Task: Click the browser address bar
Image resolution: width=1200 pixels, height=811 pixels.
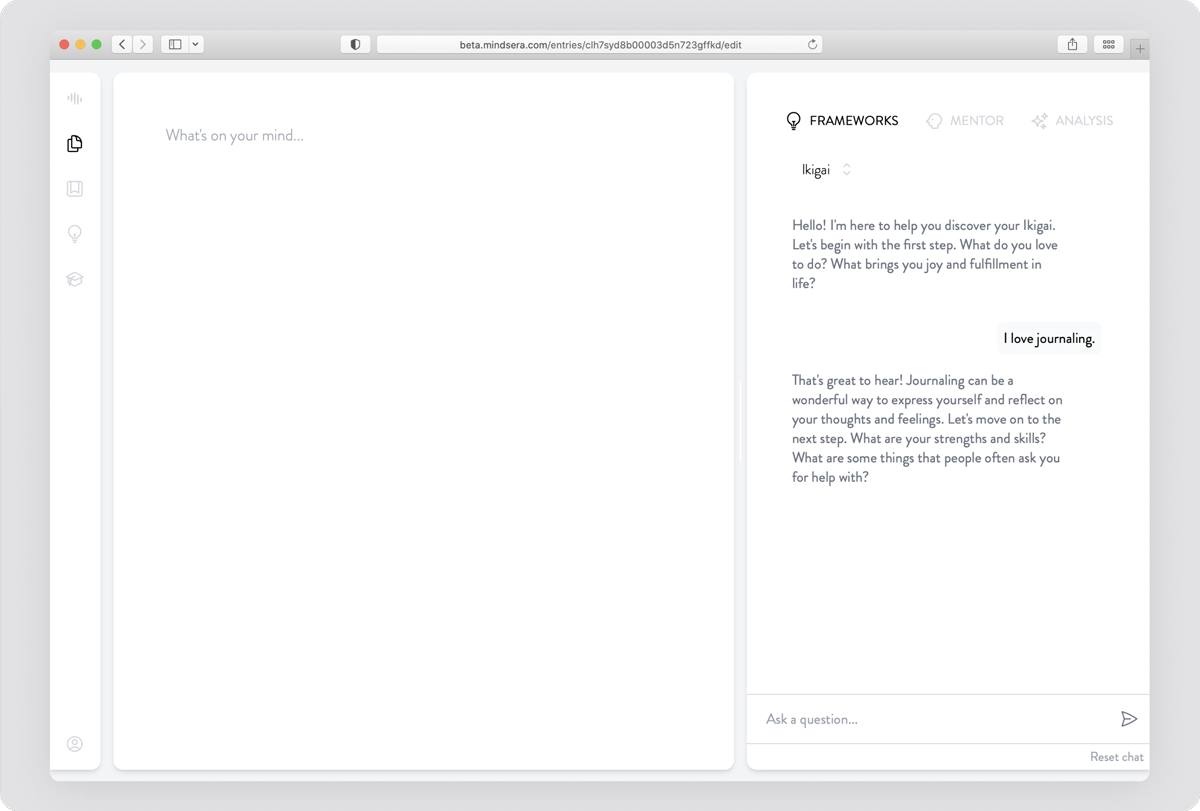Action: tap(600, 44)
